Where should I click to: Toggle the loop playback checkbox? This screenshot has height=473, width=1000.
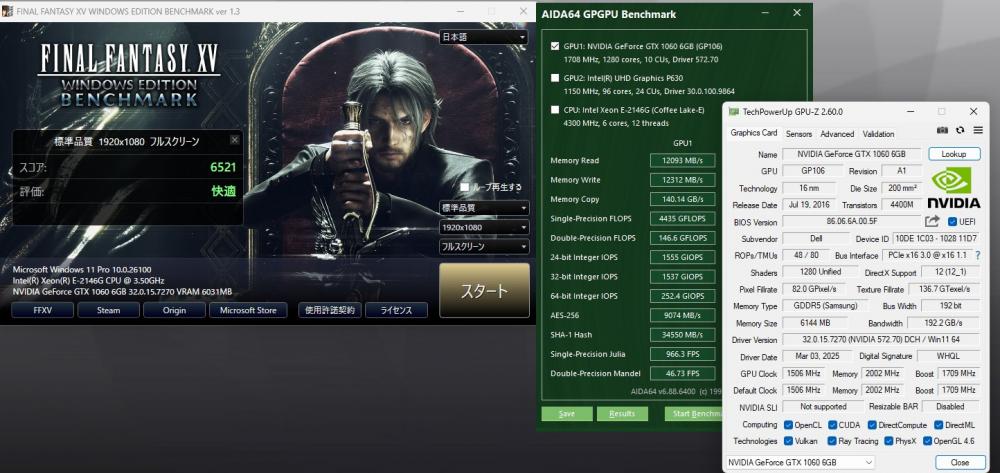[x=465, y=187]
